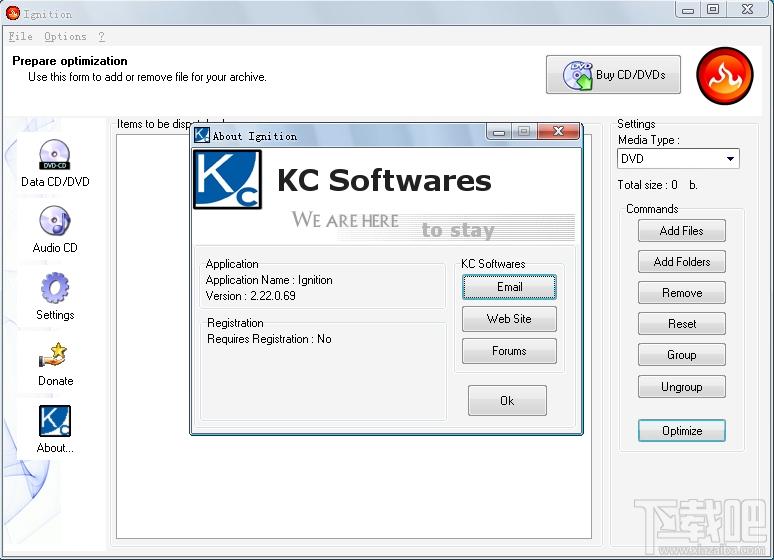This screenshot has width=774, height=560.
Task: Click the Add Folders button
Action: 682,262
